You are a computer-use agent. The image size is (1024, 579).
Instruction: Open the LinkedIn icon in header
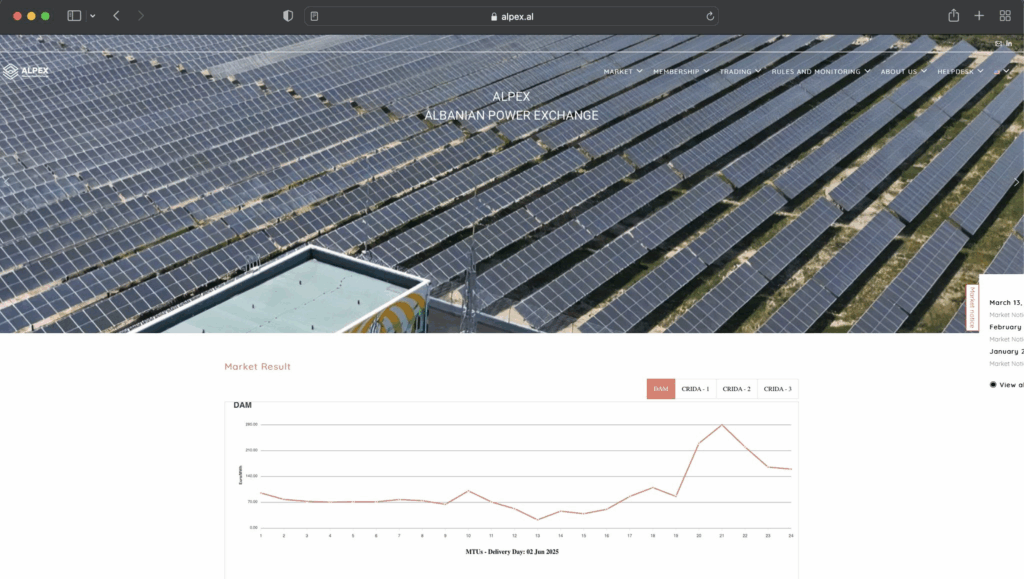tap(1009, 44)
